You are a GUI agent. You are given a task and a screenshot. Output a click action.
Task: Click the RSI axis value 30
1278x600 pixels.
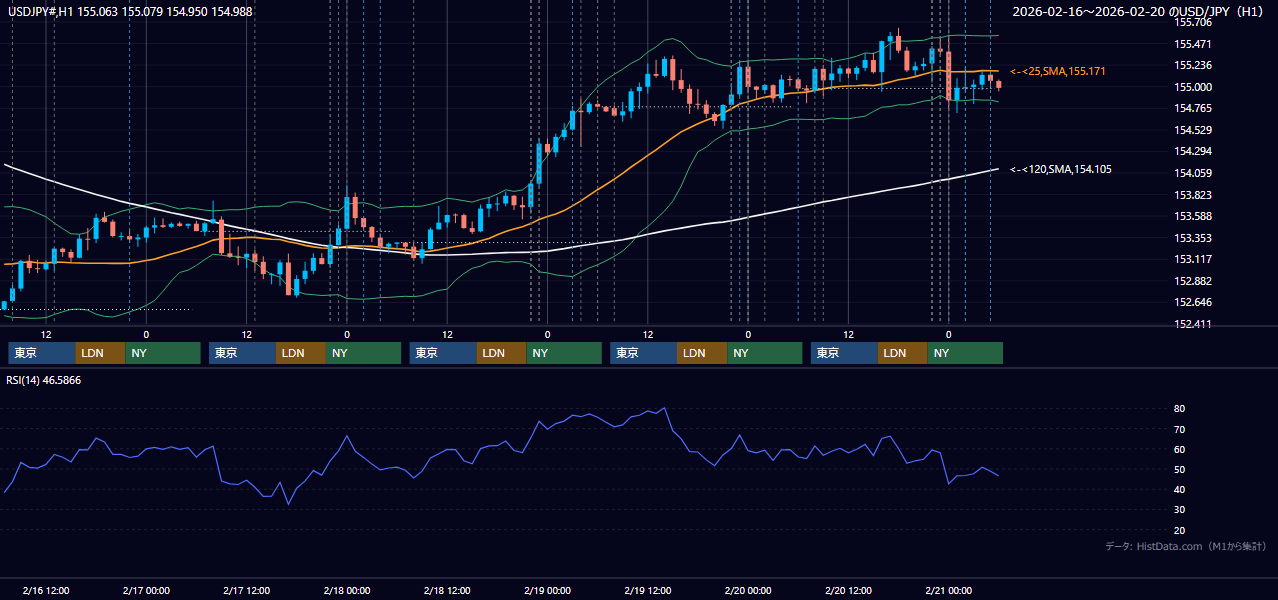click(x=1179, y=509)
